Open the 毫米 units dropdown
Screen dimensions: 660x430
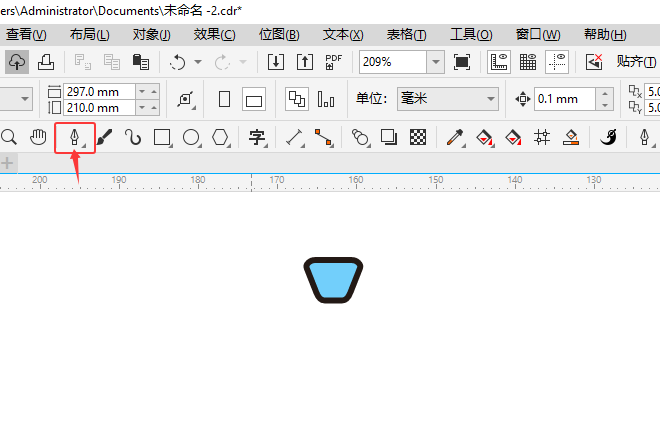[x=448, y=99]
